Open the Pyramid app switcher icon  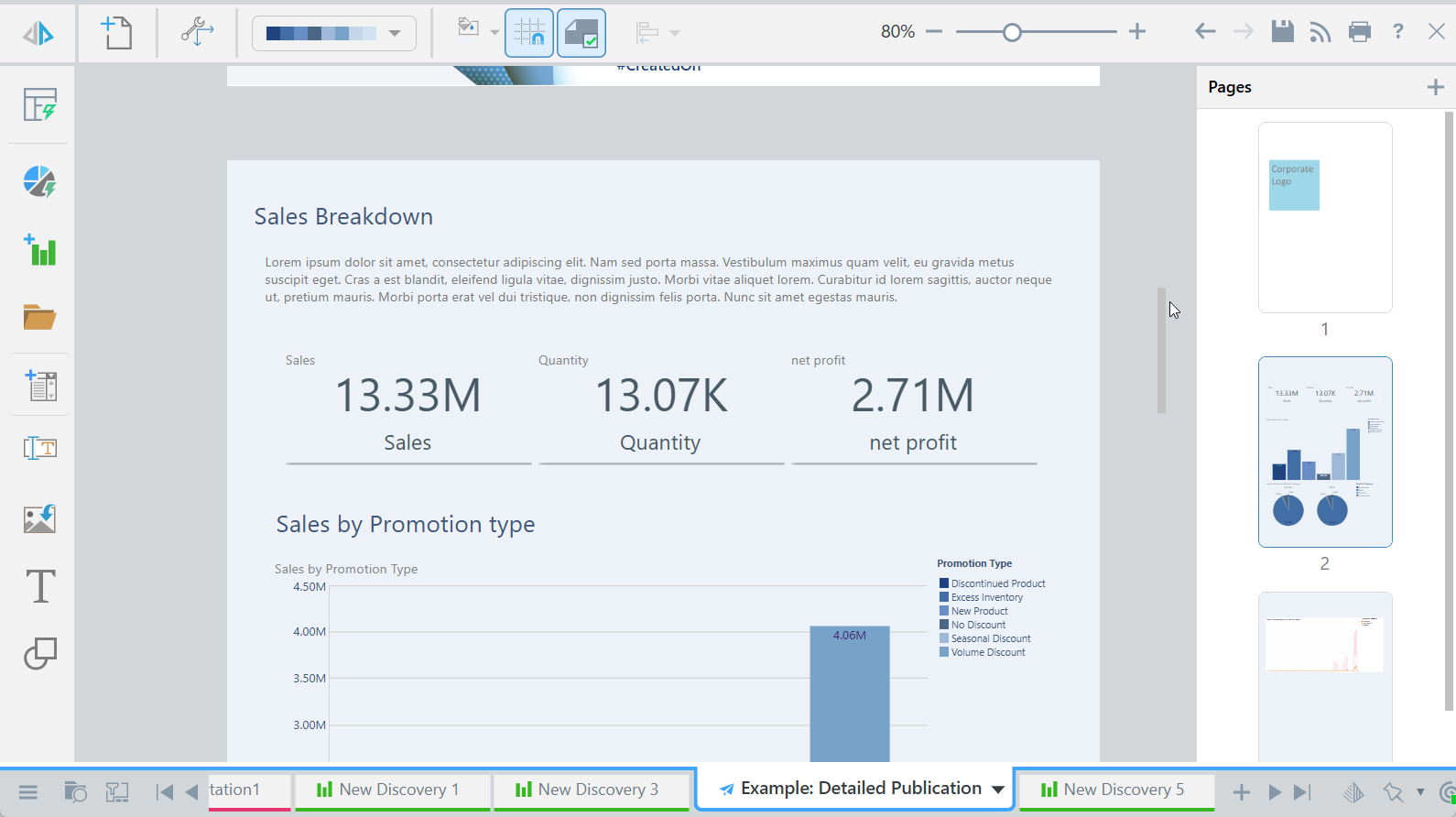click(x=1353, y=792)
